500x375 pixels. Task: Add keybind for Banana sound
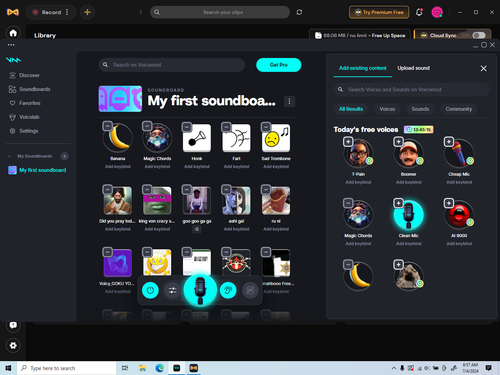point(118,167)
